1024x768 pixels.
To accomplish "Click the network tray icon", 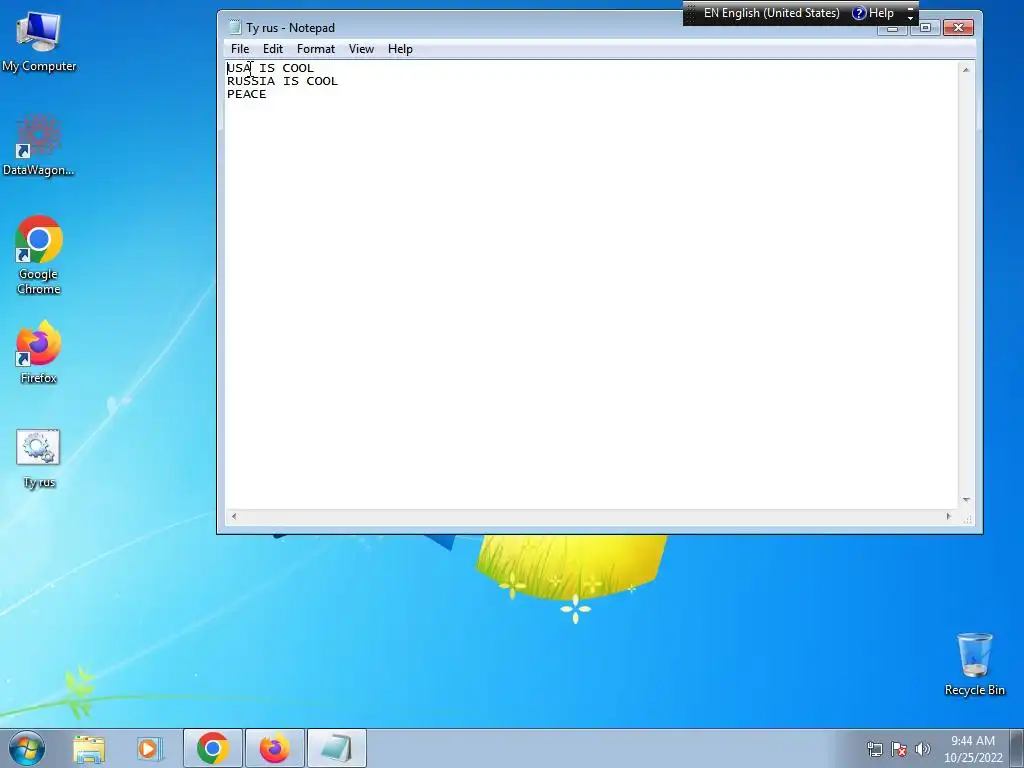I will point(874,749).
